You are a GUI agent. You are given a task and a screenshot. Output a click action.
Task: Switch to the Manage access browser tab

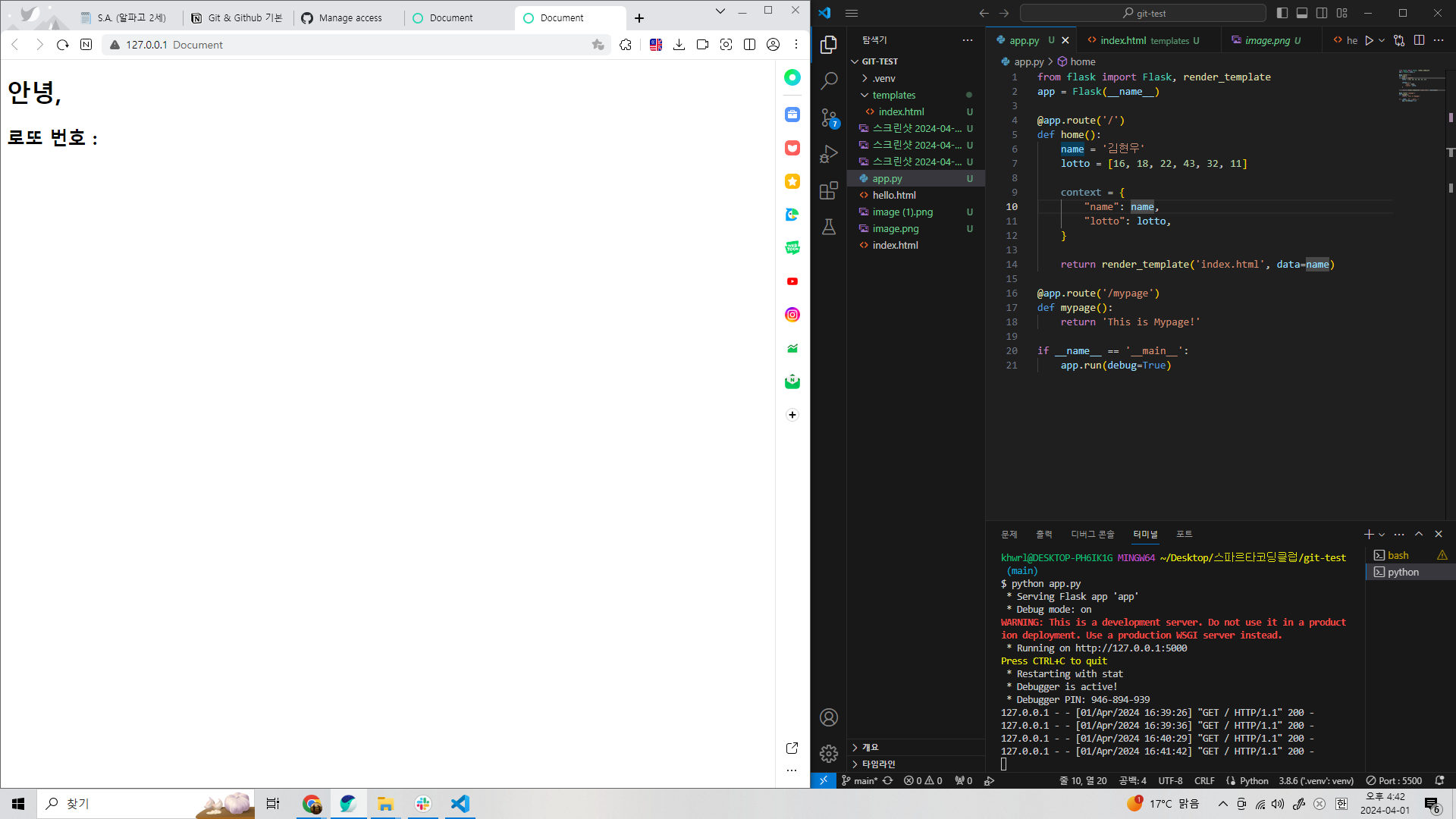coord(349,17)
